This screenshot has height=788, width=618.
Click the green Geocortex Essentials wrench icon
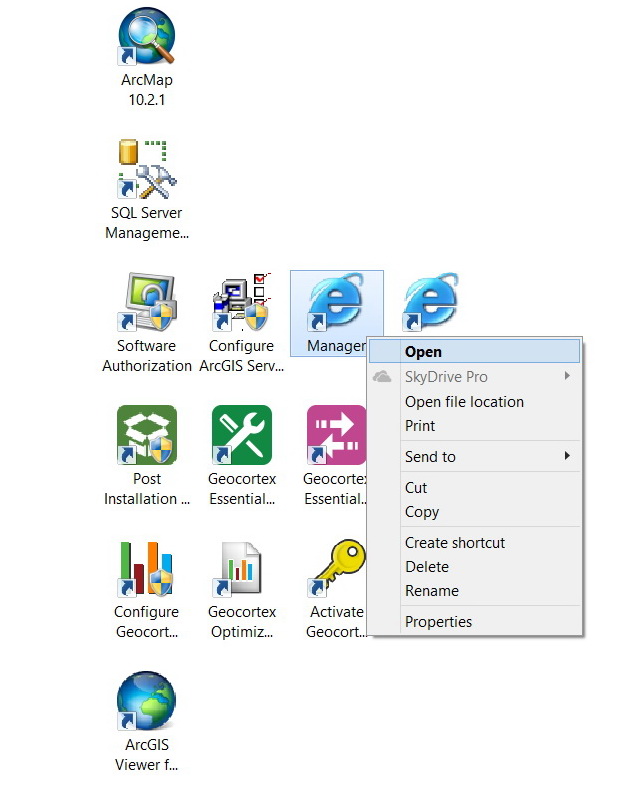tap(242, 435)
